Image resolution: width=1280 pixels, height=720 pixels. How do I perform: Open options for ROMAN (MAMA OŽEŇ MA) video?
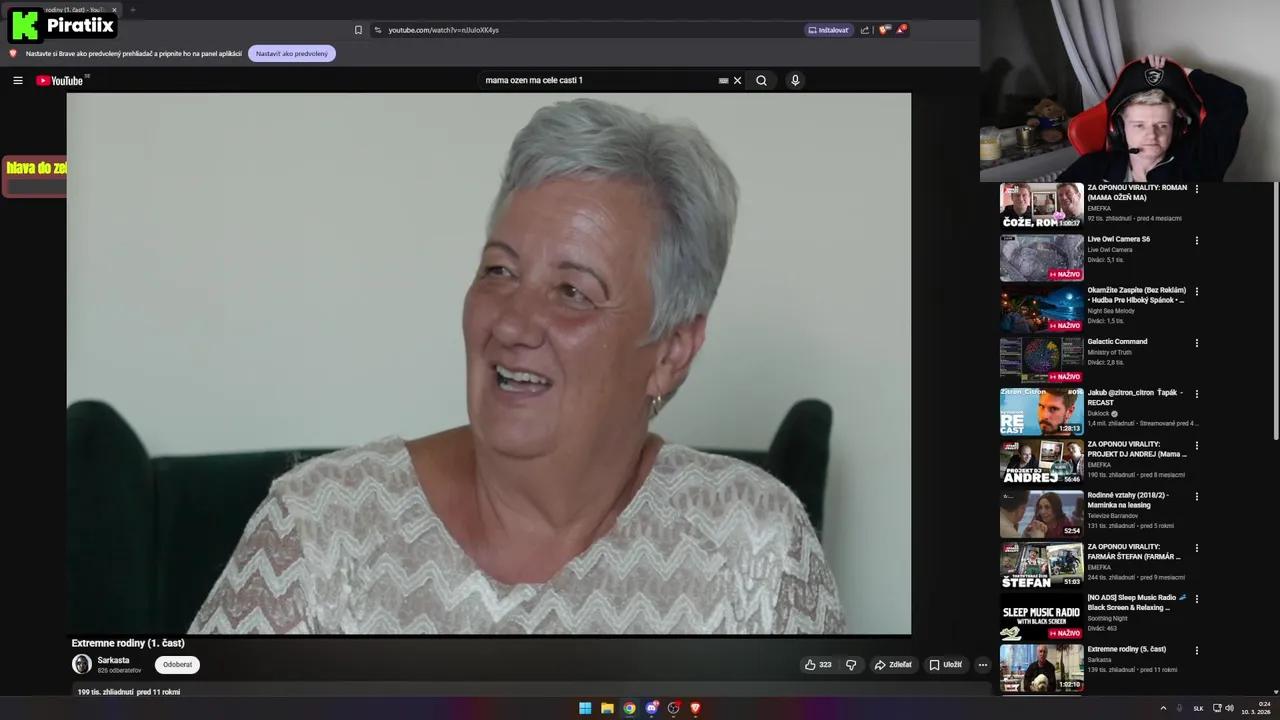(x=1196, y=189)
